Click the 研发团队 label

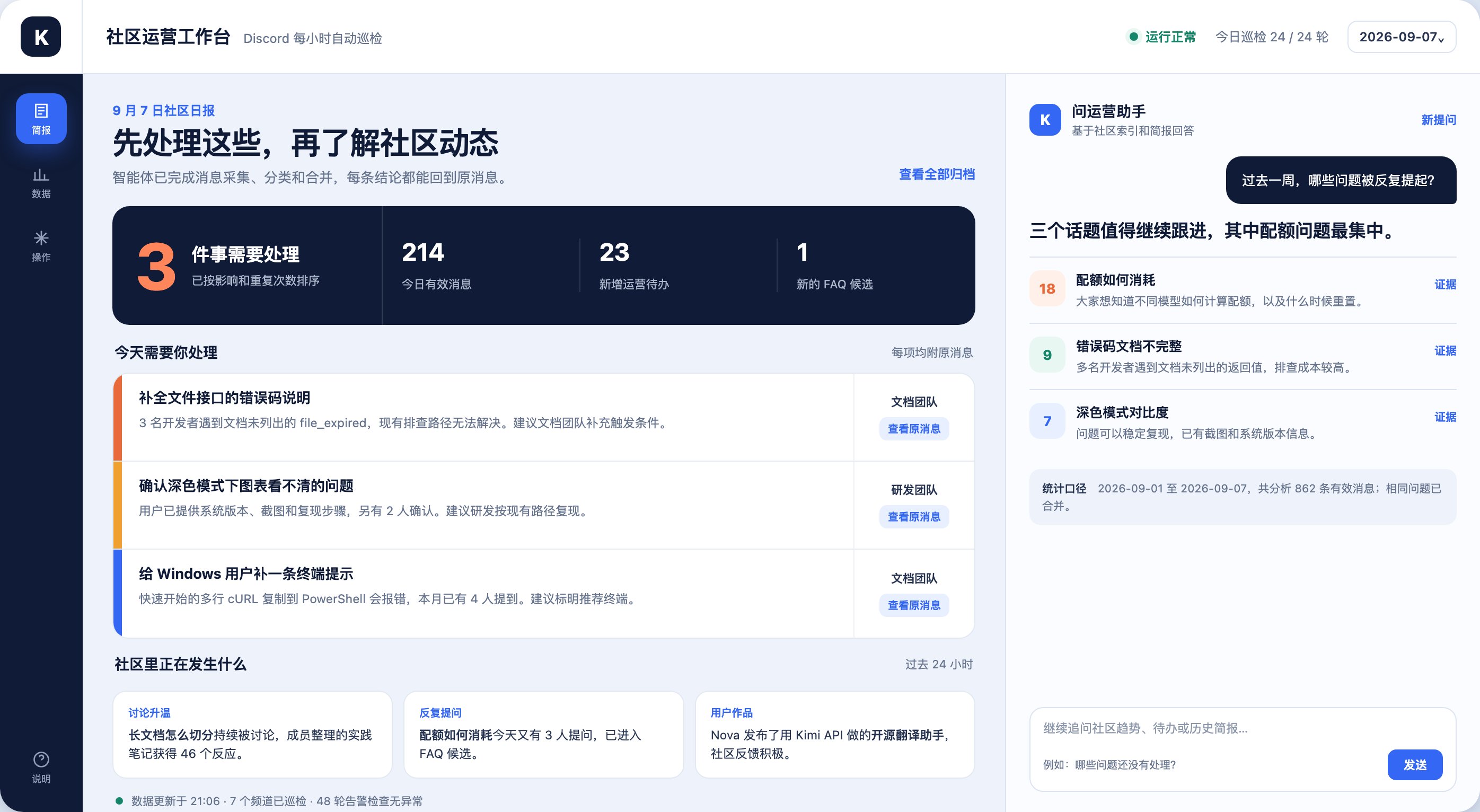pos(913,490)
